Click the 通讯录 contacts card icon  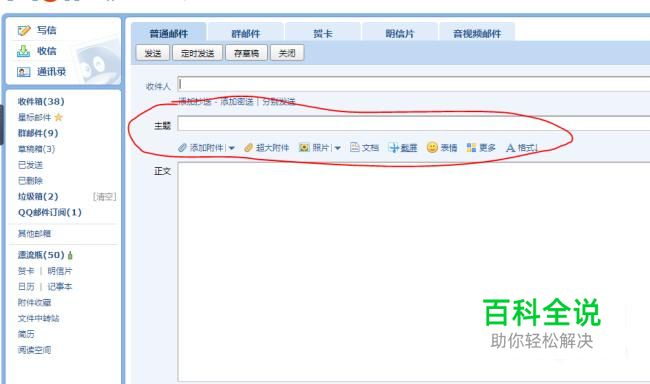24,72
